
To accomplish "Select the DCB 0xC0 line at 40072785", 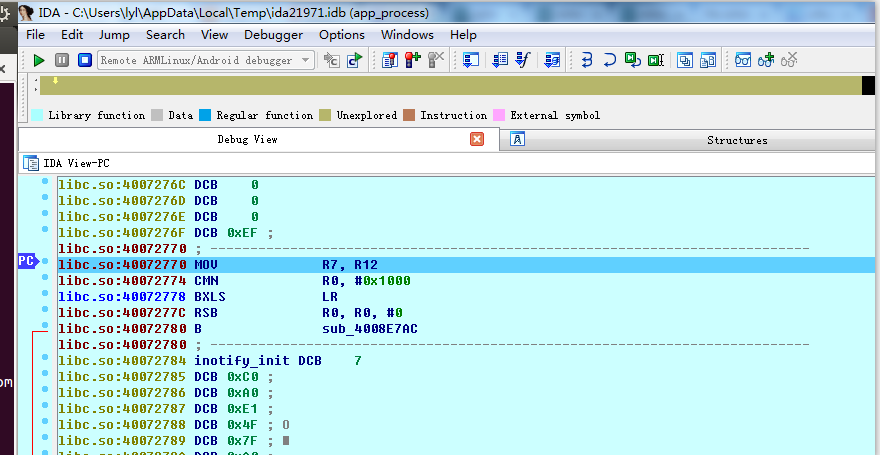I will (x=466, y=376).
